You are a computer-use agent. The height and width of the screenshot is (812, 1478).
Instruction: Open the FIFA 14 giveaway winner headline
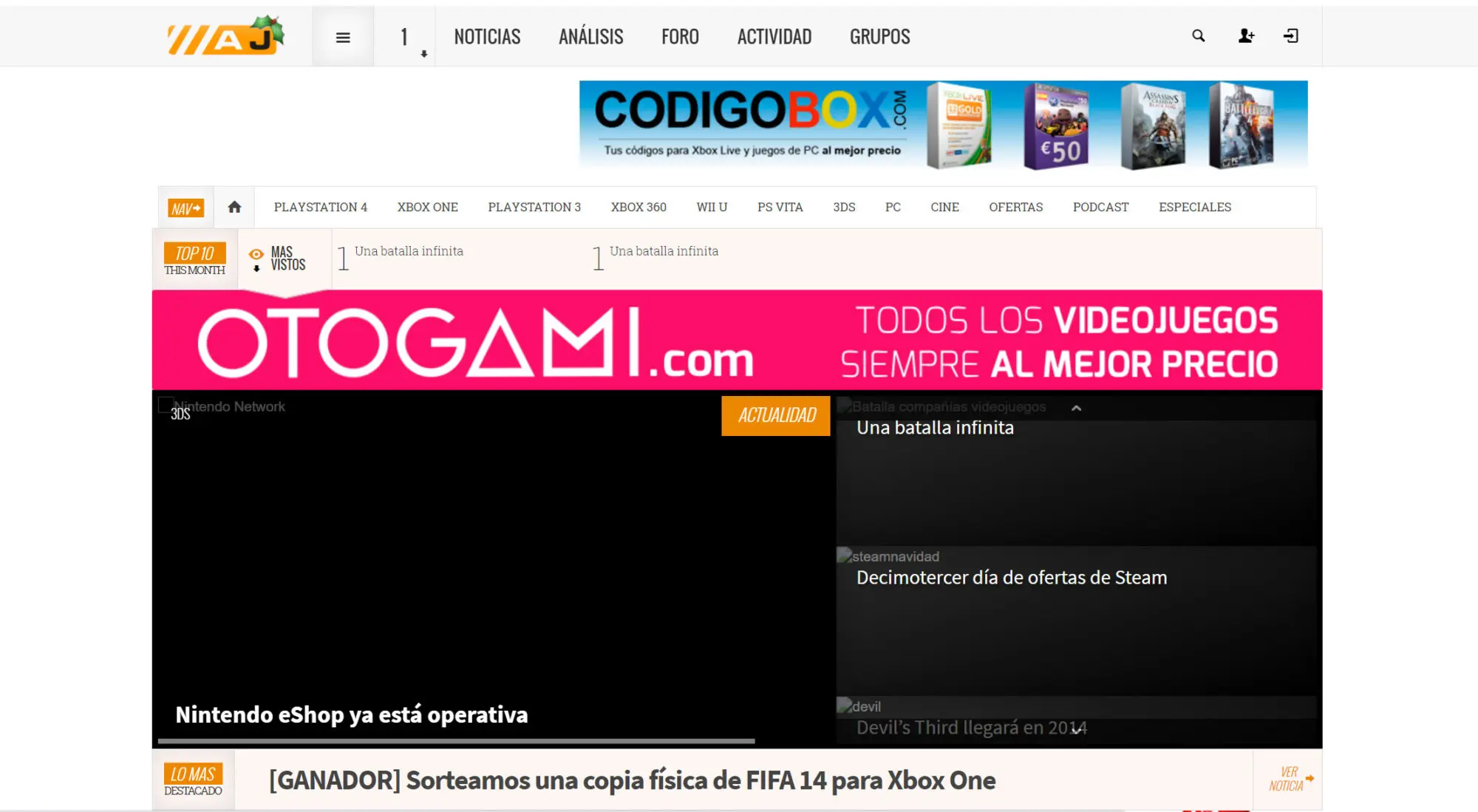point(632,780)
